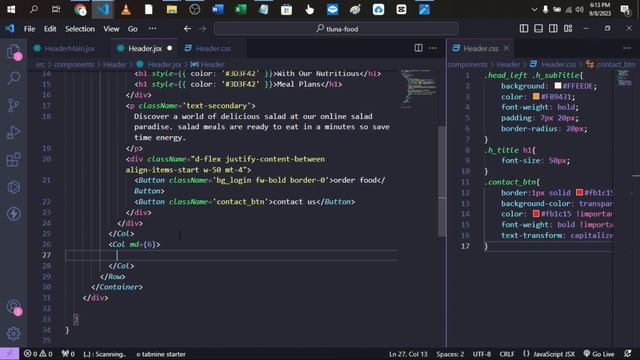
Task: Open Run and Debug view
Action: click(x=13, y=133)
